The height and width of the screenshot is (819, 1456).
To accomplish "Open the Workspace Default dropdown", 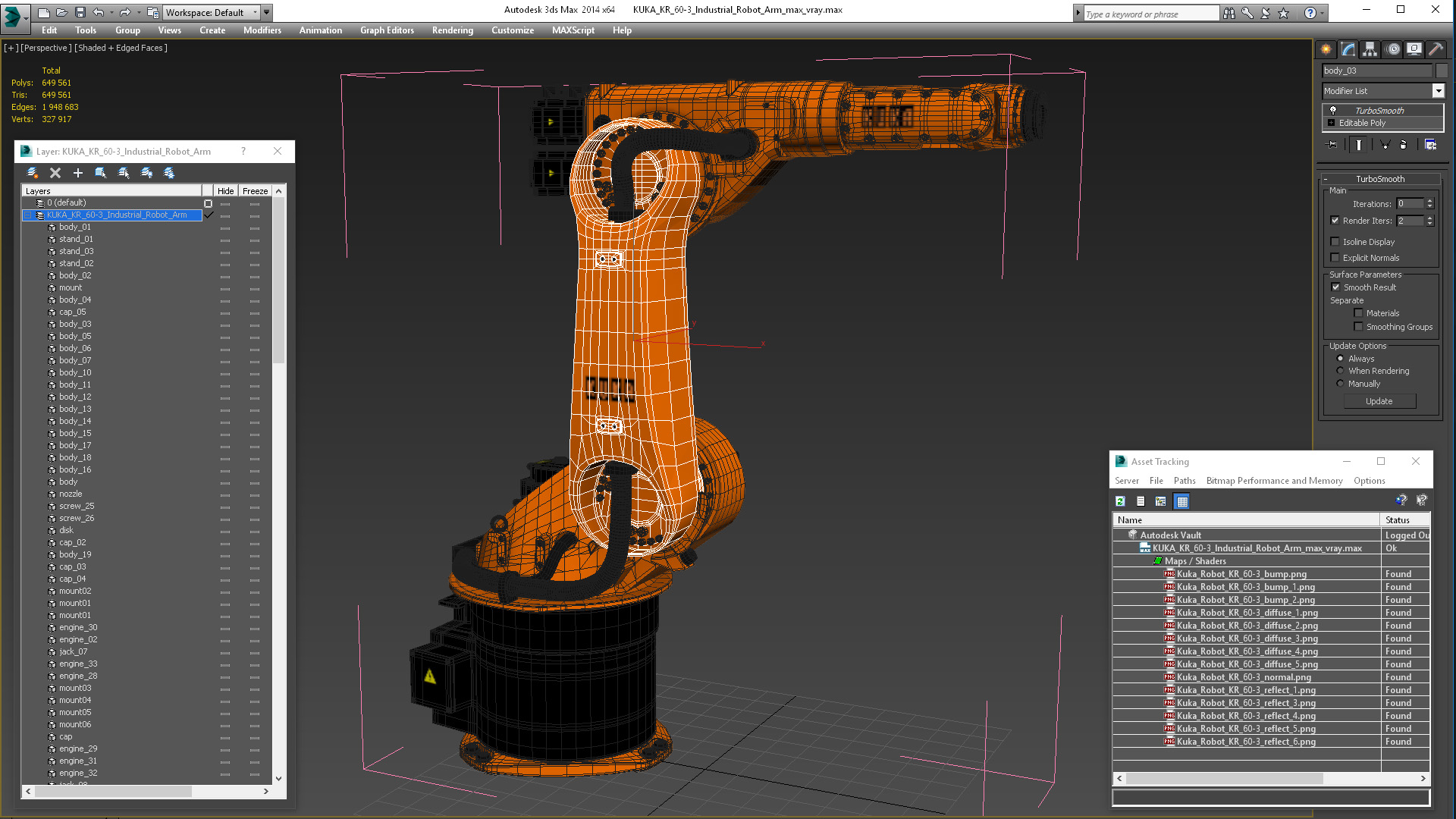I will point(256,13).
